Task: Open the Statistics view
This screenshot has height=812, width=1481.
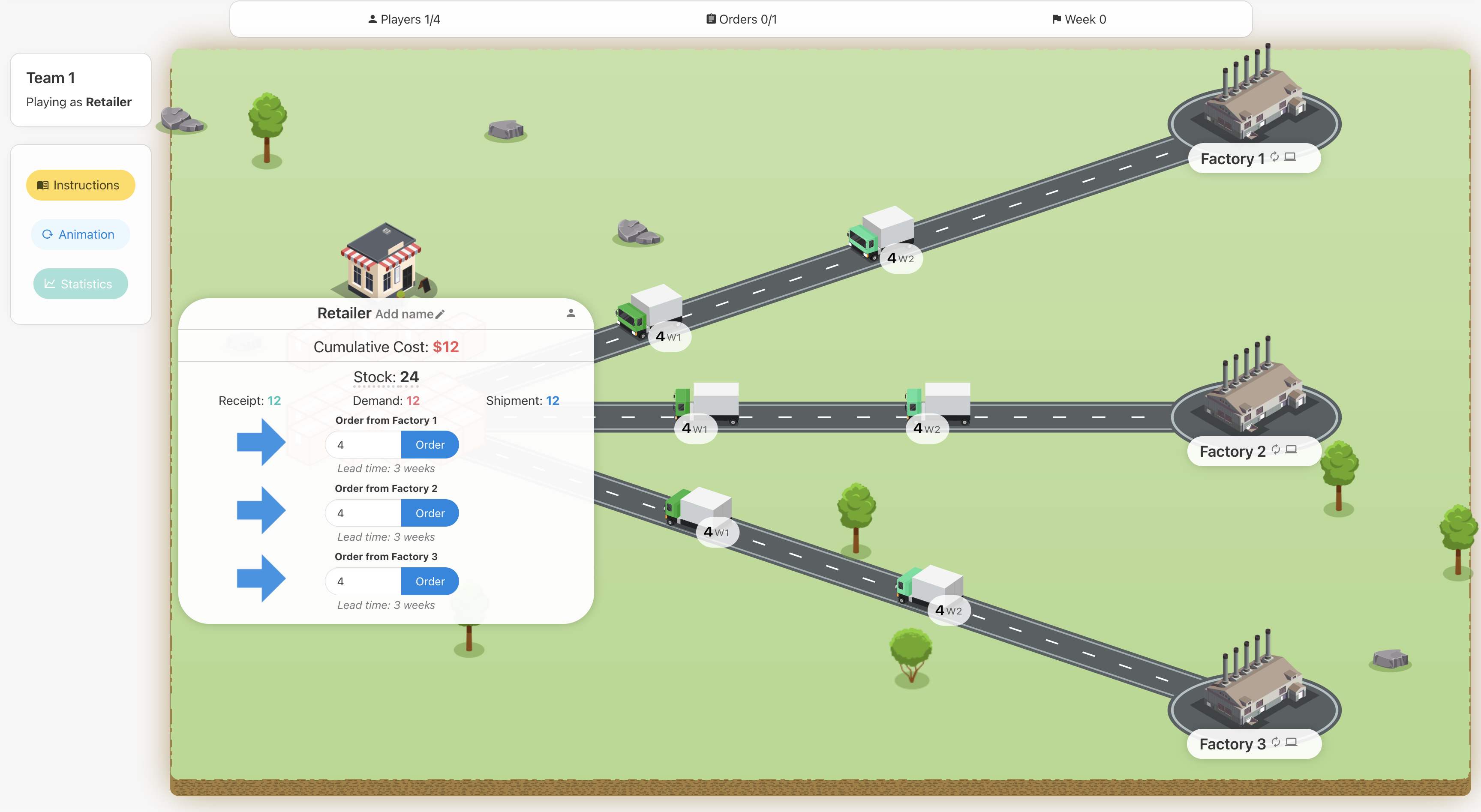Action: point(81,284)
